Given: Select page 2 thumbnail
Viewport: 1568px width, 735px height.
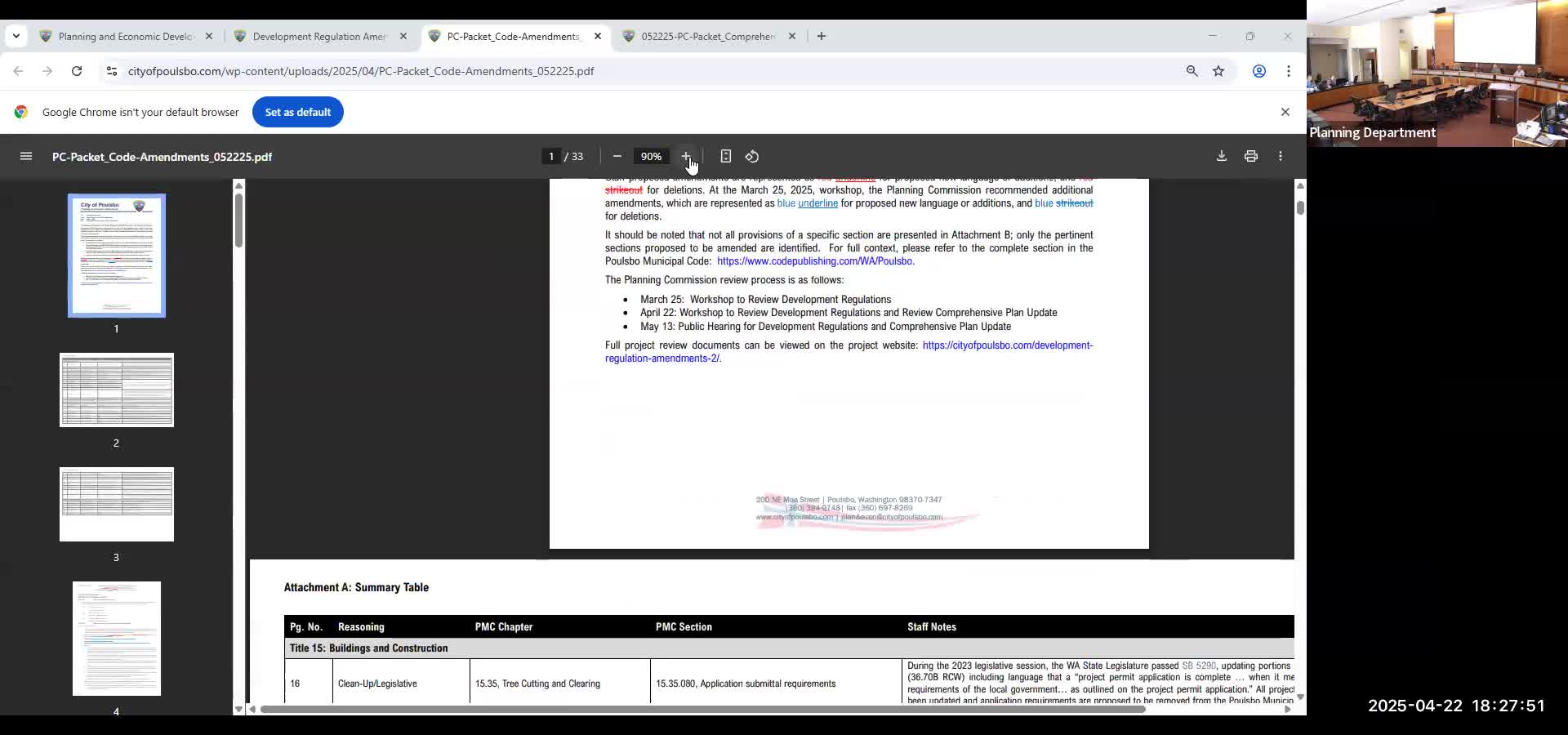Looking at the screenshot, I should click(117, 390).
